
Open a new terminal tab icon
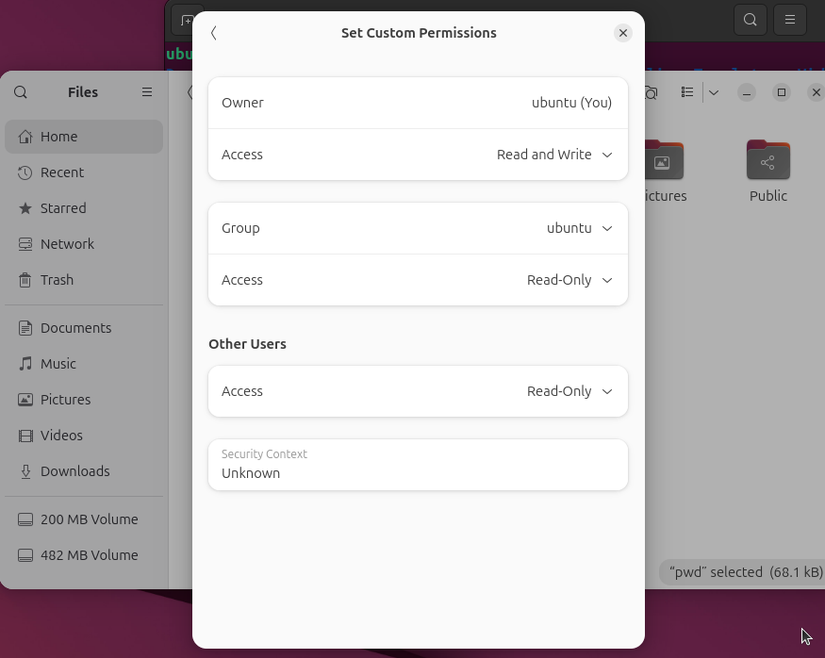click(x=184, y=19)
